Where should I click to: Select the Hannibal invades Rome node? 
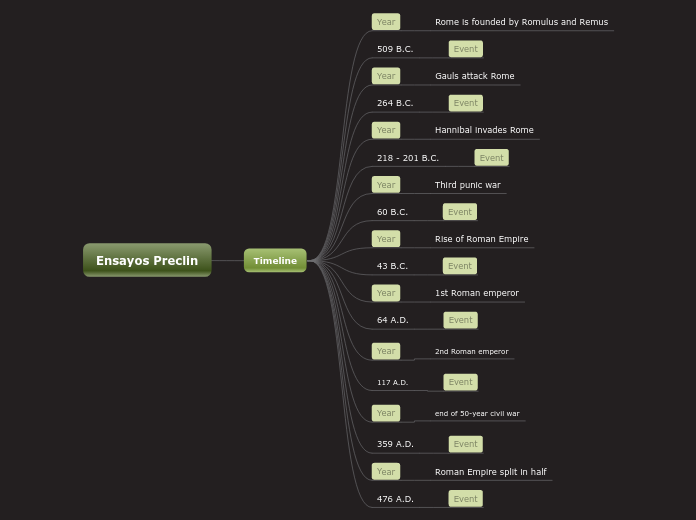coord(484,130)
